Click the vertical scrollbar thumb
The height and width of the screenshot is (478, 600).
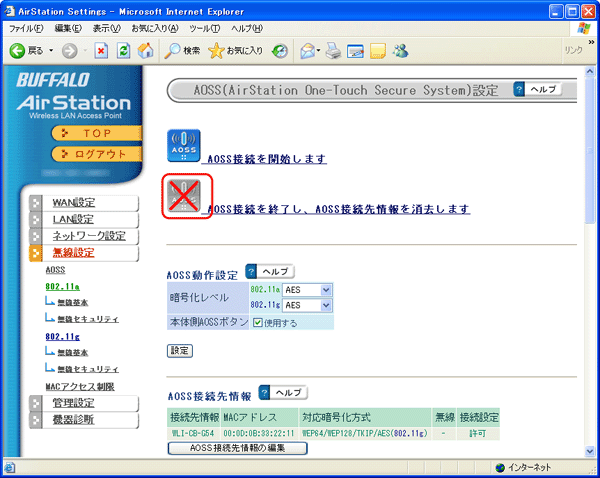pyautogui.click(x=590, y=149)
